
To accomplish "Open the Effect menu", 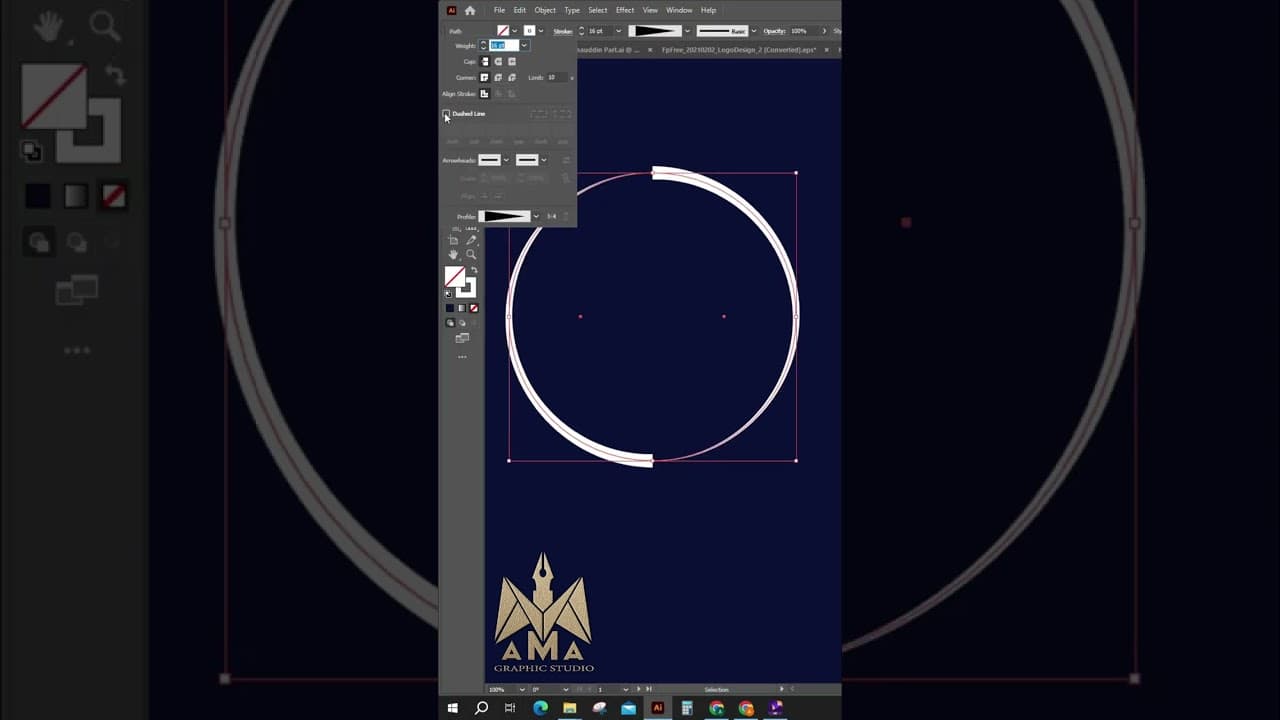I will [625, 10].
